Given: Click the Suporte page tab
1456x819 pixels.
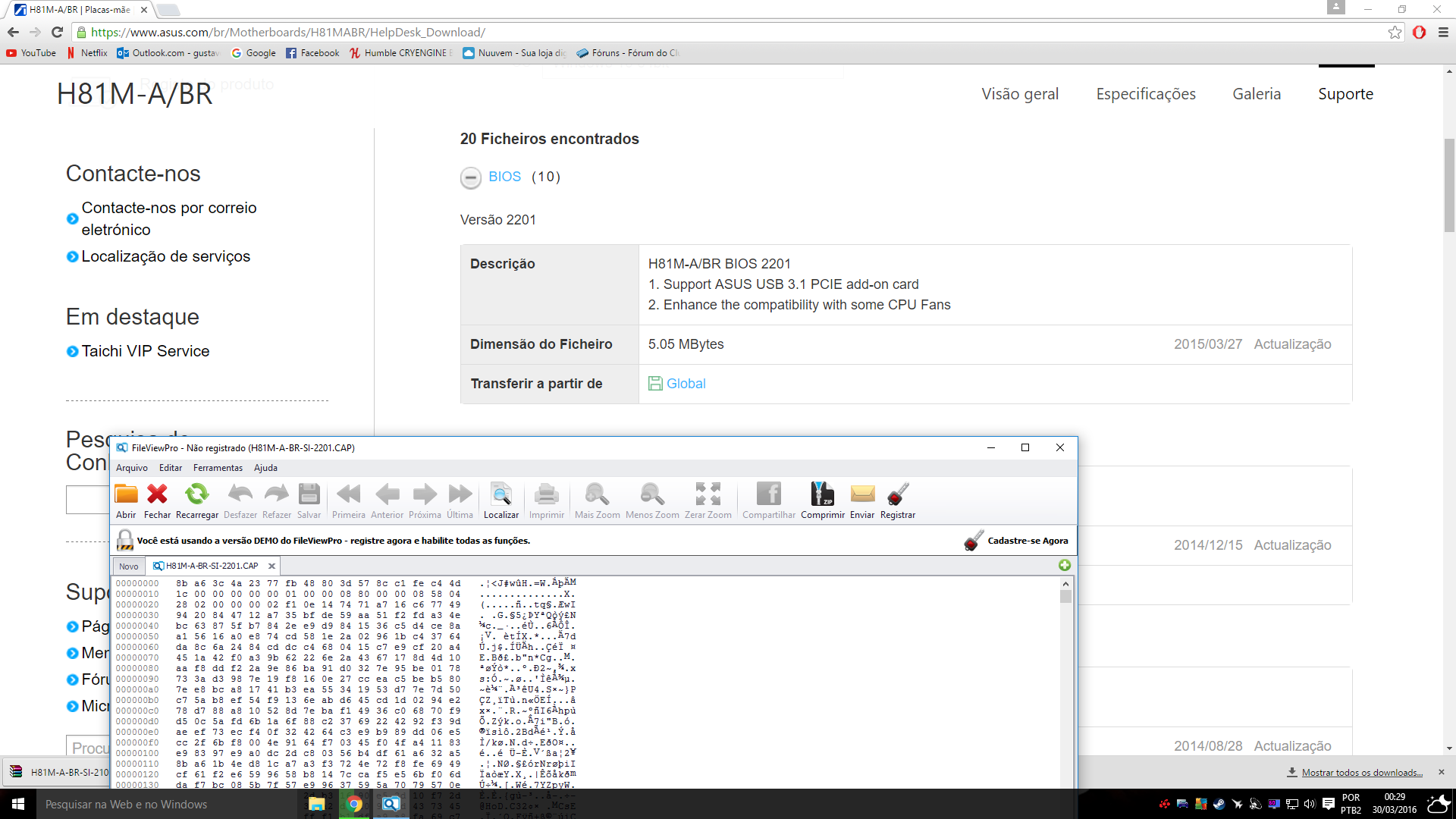Looking at the screenshot, I should click(x=1345, y=94).
